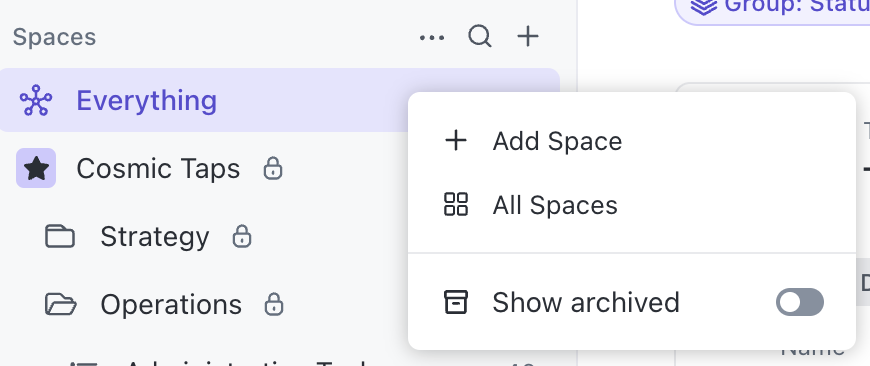Click the plus icon beside Spaces header
870x366 pixels.
point(528,37)
